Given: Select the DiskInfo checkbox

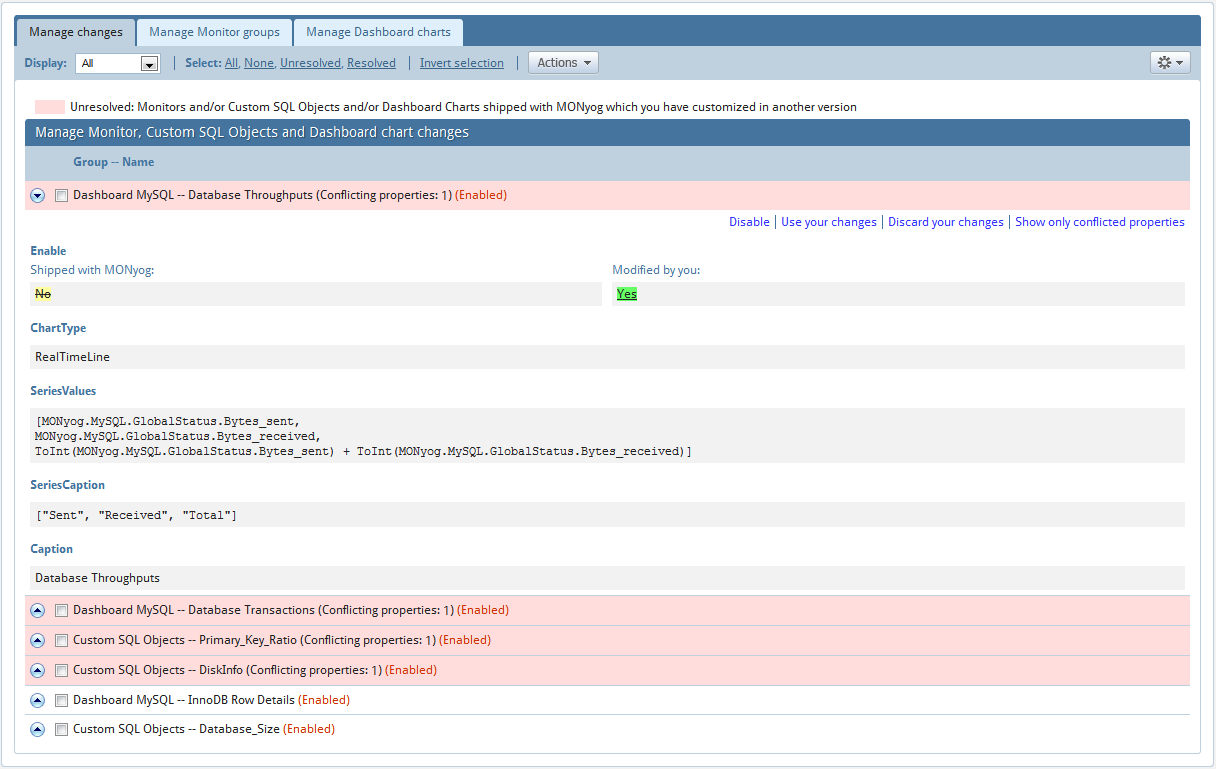Looking at the screenshot, I should coord(62,670).
